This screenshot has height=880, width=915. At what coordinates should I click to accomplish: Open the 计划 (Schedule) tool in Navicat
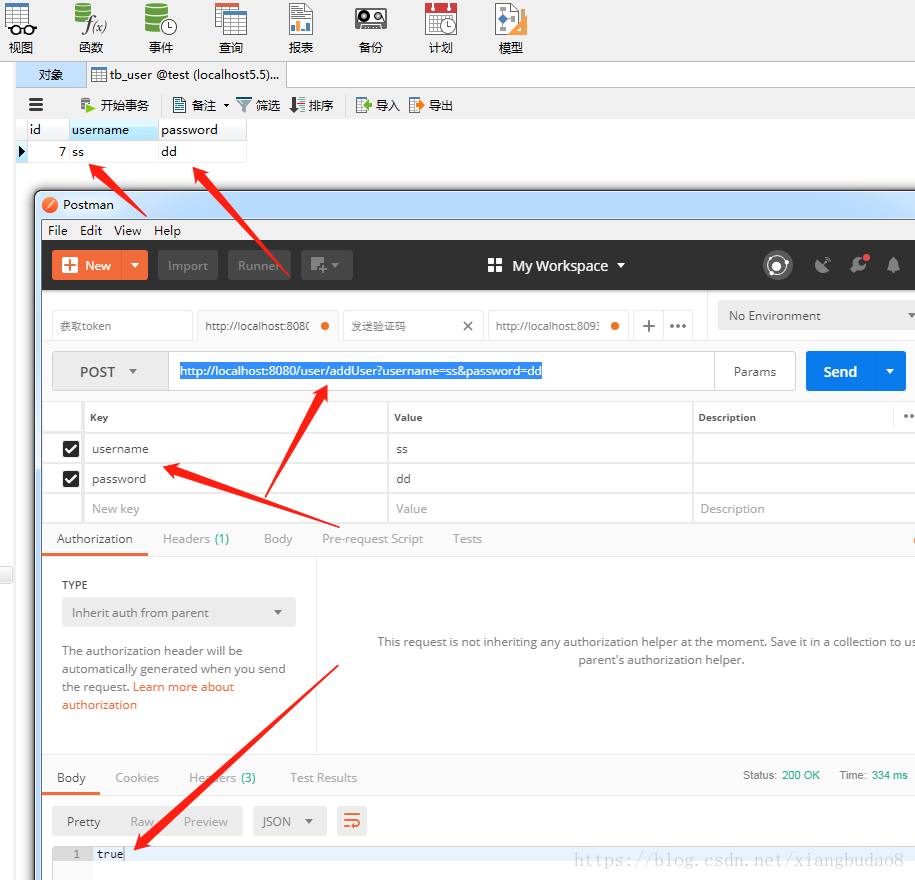pyautogui.click(x=441, y=28)
